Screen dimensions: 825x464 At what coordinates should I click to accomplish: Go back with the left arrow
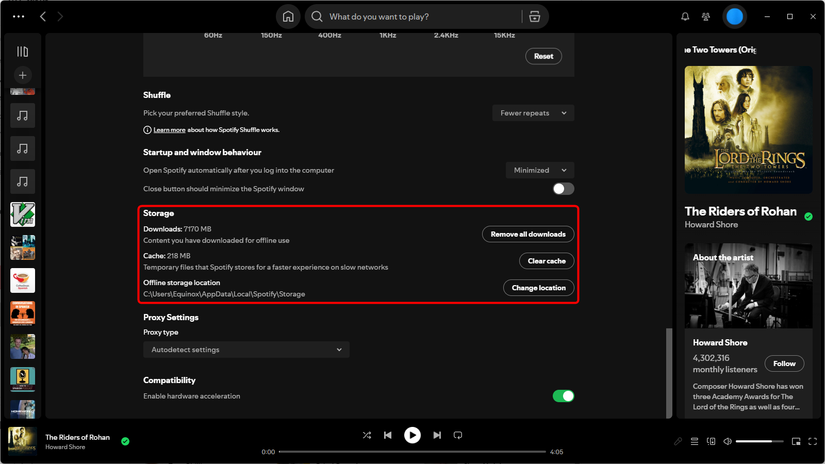click(x=43, y=17)
